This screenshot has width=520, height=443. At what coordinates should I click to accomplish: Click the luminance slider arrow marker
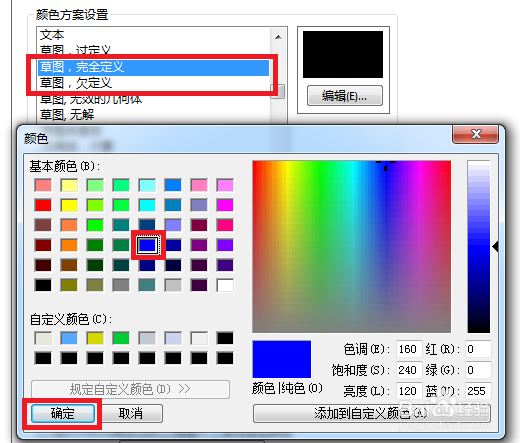(x=495, y=247)
